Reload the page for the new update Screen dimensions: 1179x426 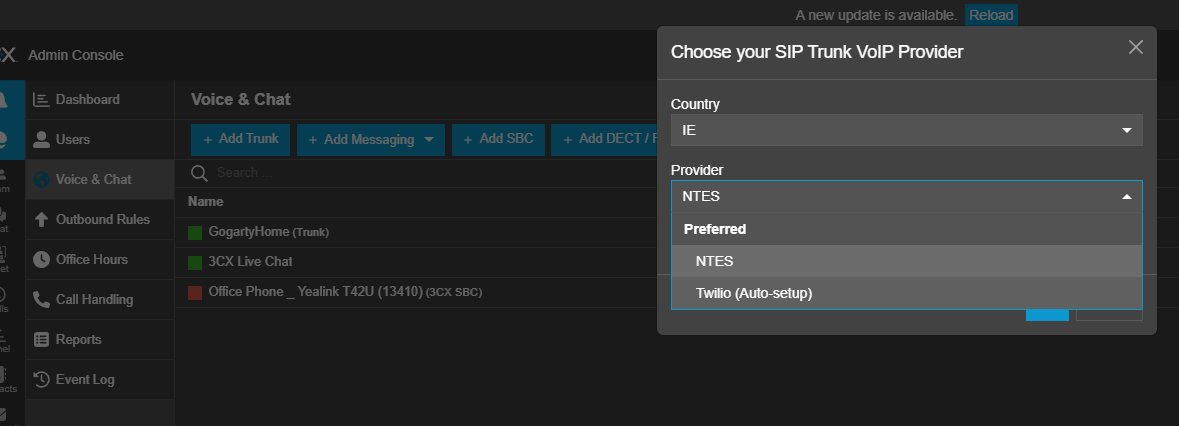pos(990,15)
